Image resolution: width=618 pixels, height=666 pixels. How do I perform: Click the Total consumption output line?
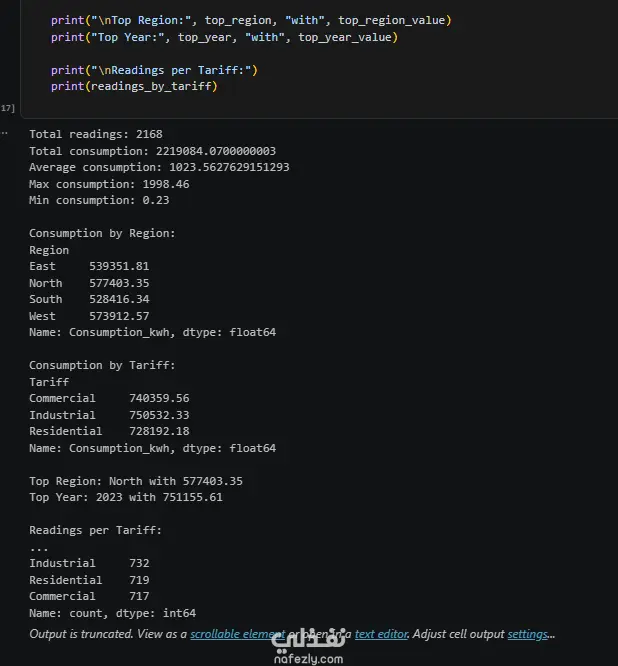(152, 151)
